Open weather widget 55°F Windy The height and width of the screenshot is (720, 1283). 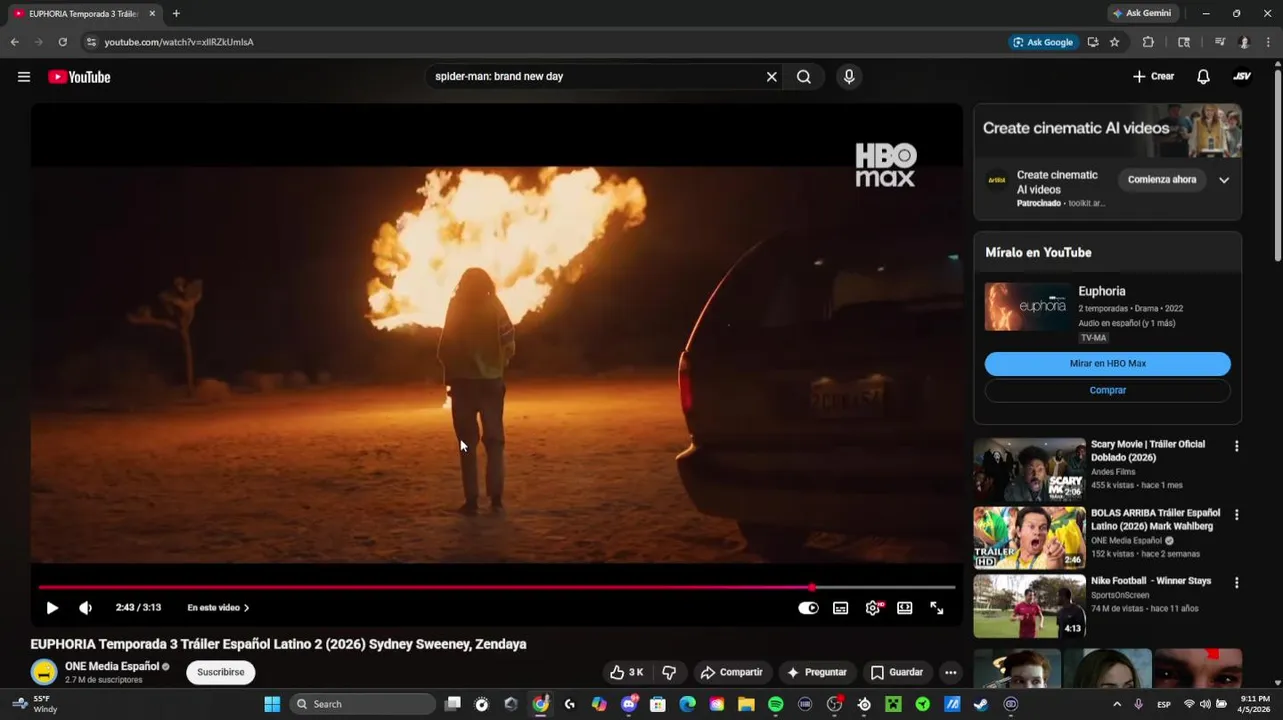[34, 704]
